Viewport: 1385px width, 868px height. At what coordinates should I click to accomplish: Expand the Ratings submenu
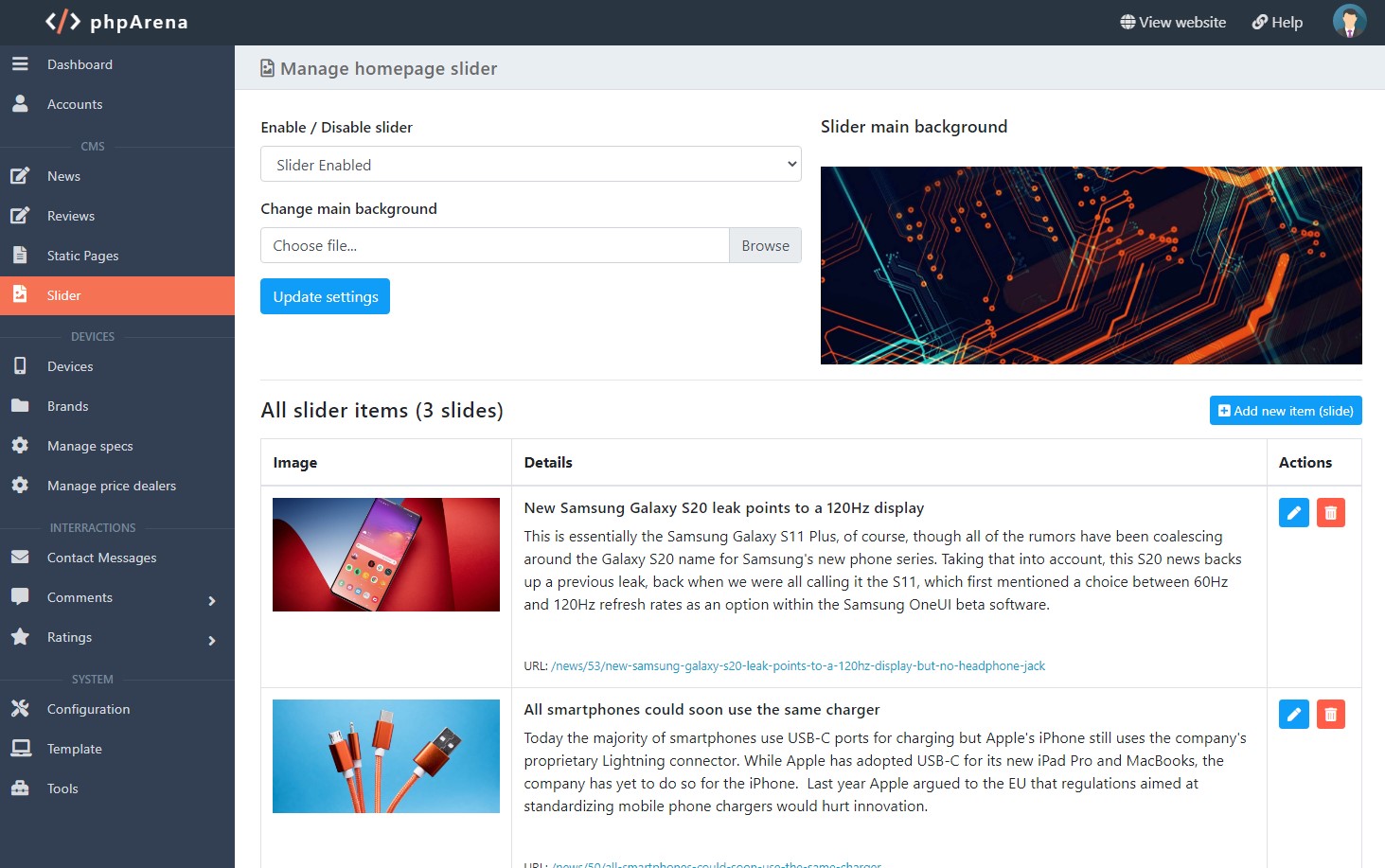[x=211, y=640]
